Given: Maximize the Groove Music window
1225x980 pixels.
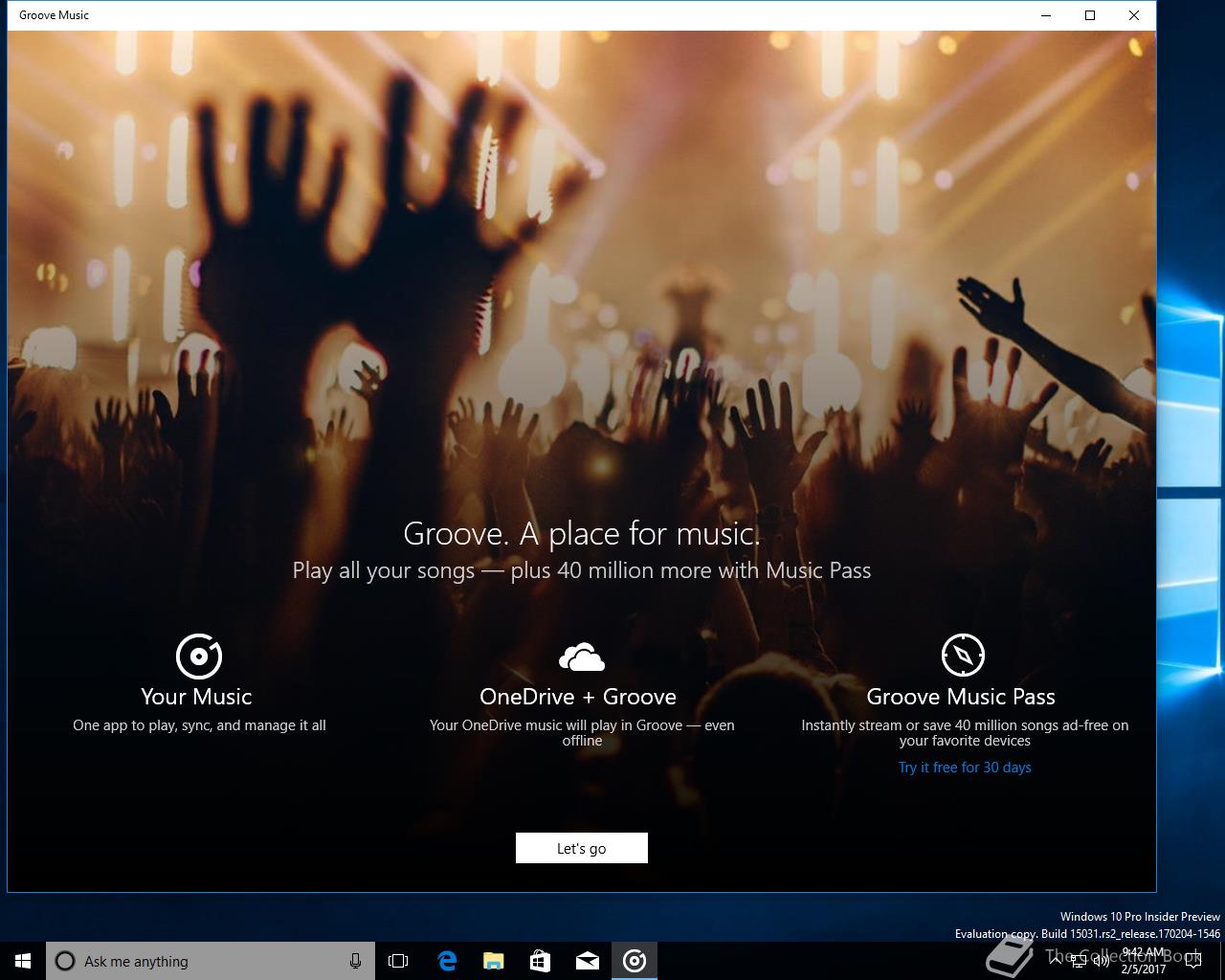Looking at the screenshot, I should [1090, 15].
